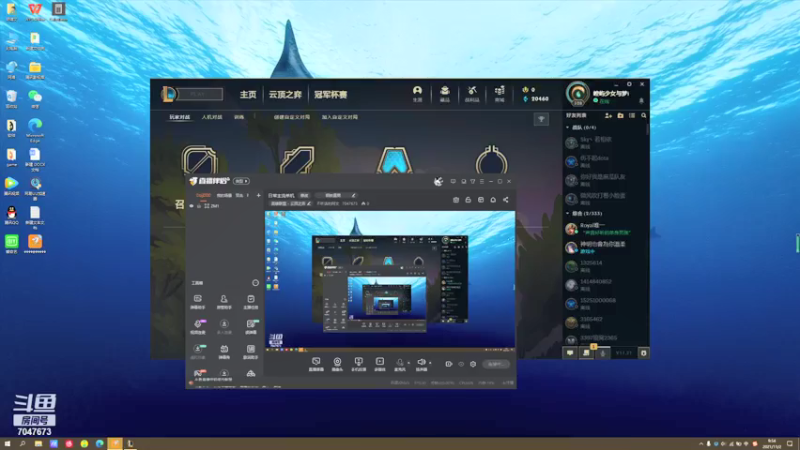Click 创建自定义对局 link
The image size is (800, 450).
[291, 117]
